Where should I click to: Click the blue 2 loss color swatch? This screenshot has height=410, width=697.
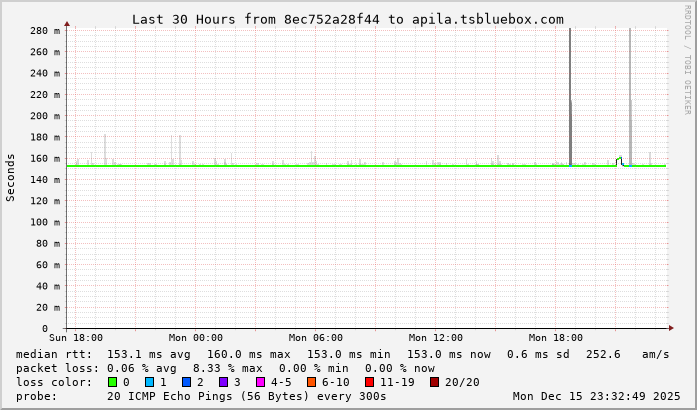186,382
